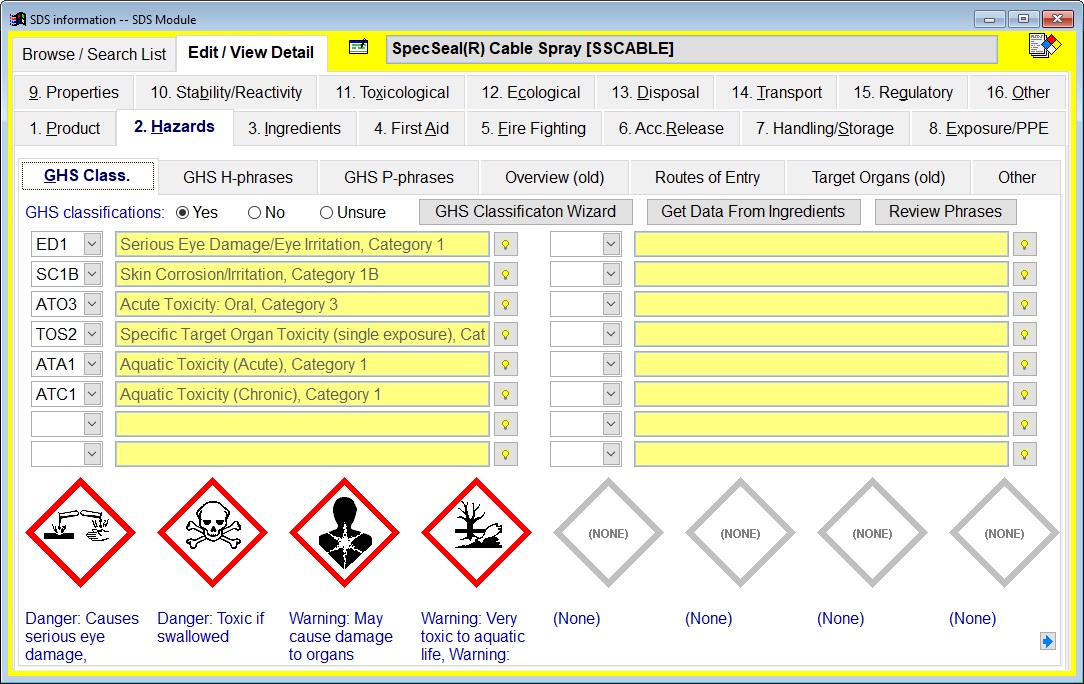Click the Review Phrases button
This screenshot has height=684, width=1084.
point(945,212)
